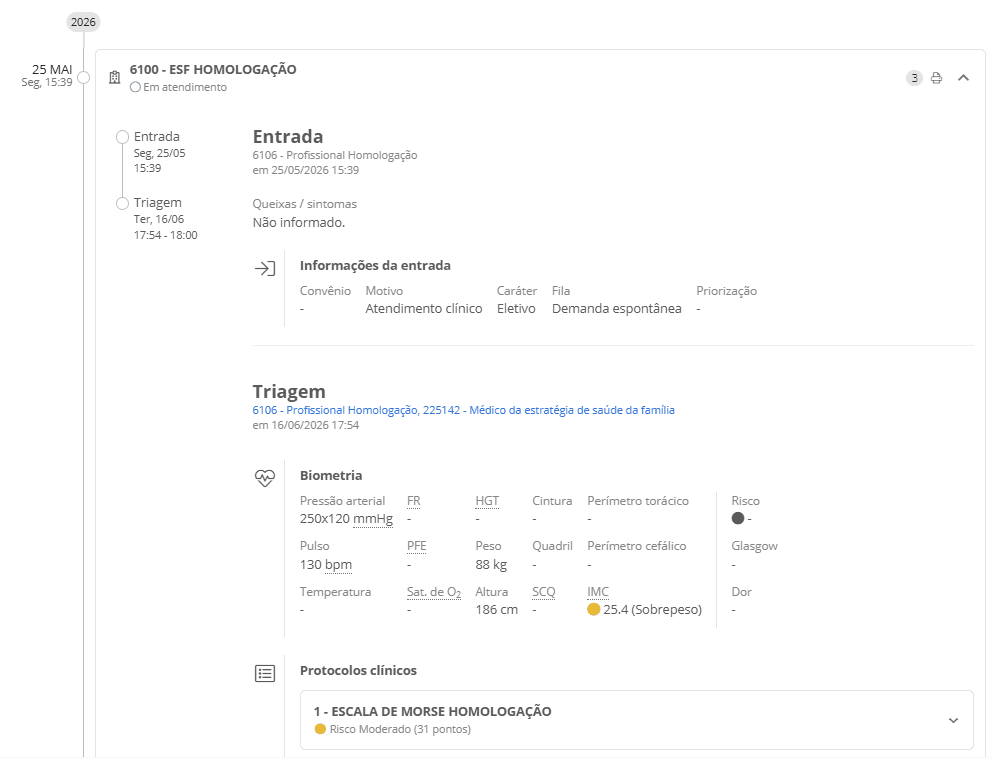Click the Eletivo caráter value
Screen dimensions: 994x763
[516, 309]
